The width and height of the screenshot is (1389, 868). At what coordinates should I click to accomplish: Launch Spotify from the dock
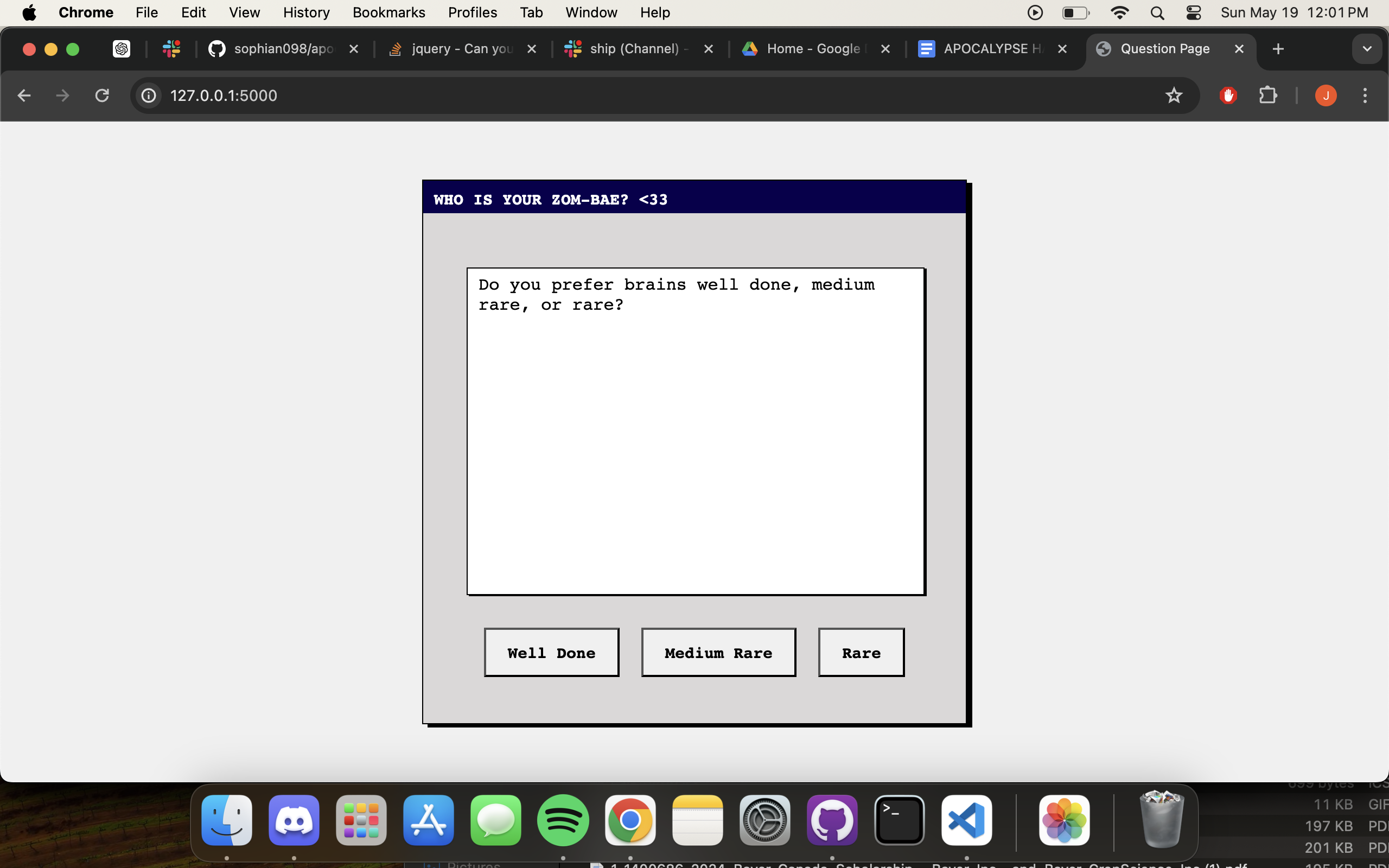point(563,820)
